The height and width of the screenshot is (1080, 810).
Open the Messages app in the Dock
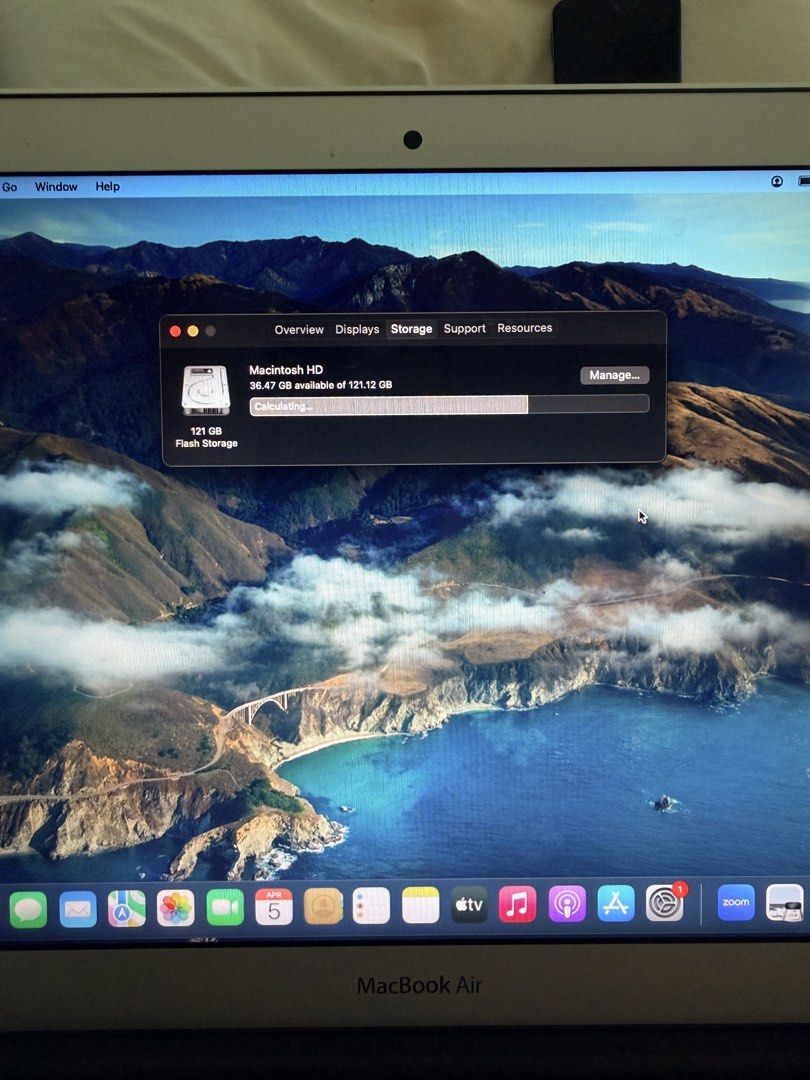point(28,909)
